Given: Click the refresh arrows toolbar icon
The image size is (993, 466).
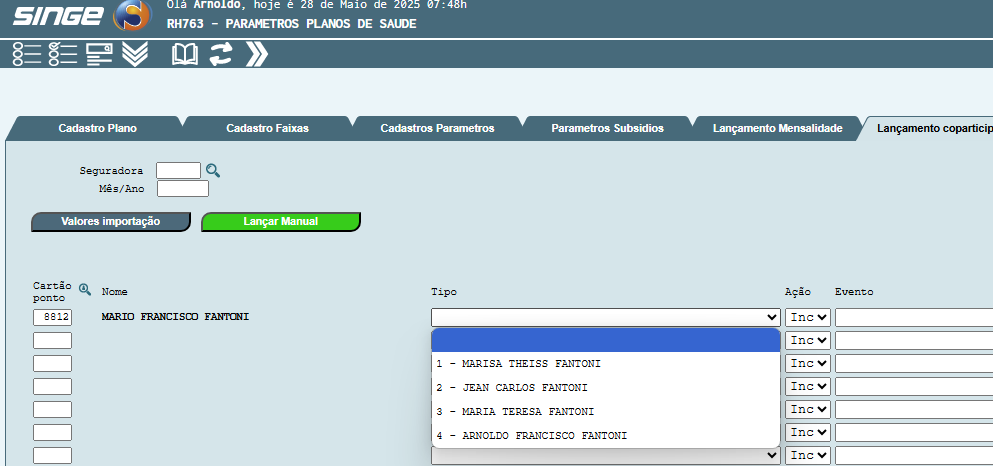Looking at the screenshot, I should [x=220, y=54].
